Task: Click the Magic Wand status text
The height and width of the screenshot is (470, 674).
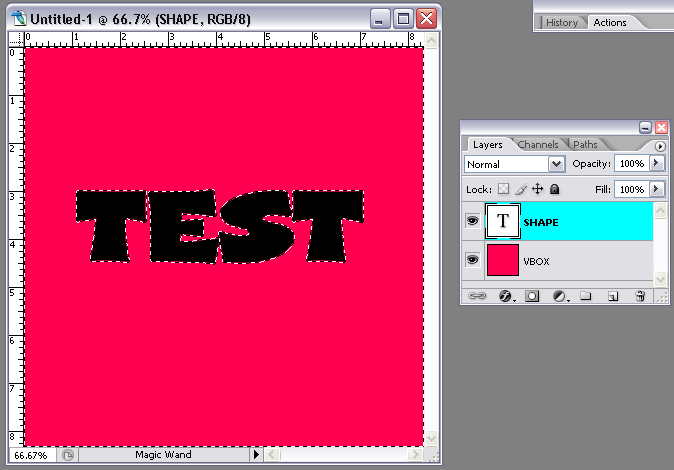Action: (163, 455)
